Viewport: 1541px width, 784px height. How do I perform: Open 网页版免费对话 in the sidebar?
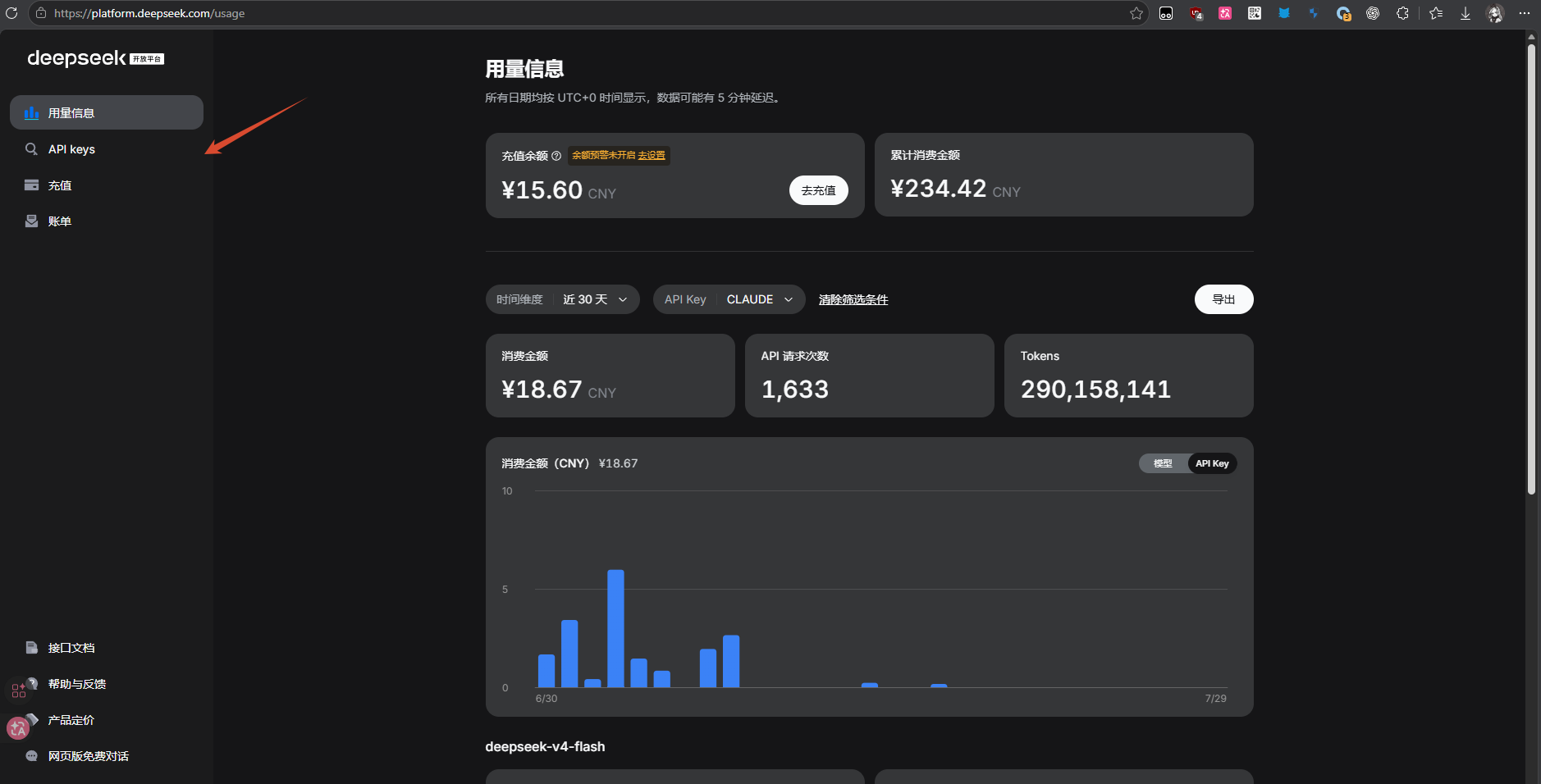(x=107, y=756)
